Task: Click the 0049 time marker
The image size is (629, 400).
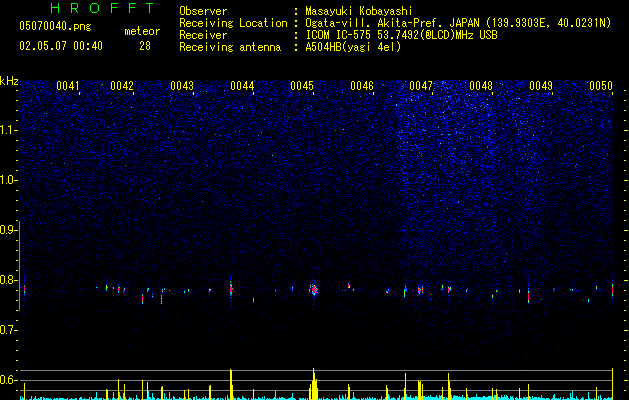Action: pyautogui.click(x=541, y=86)
